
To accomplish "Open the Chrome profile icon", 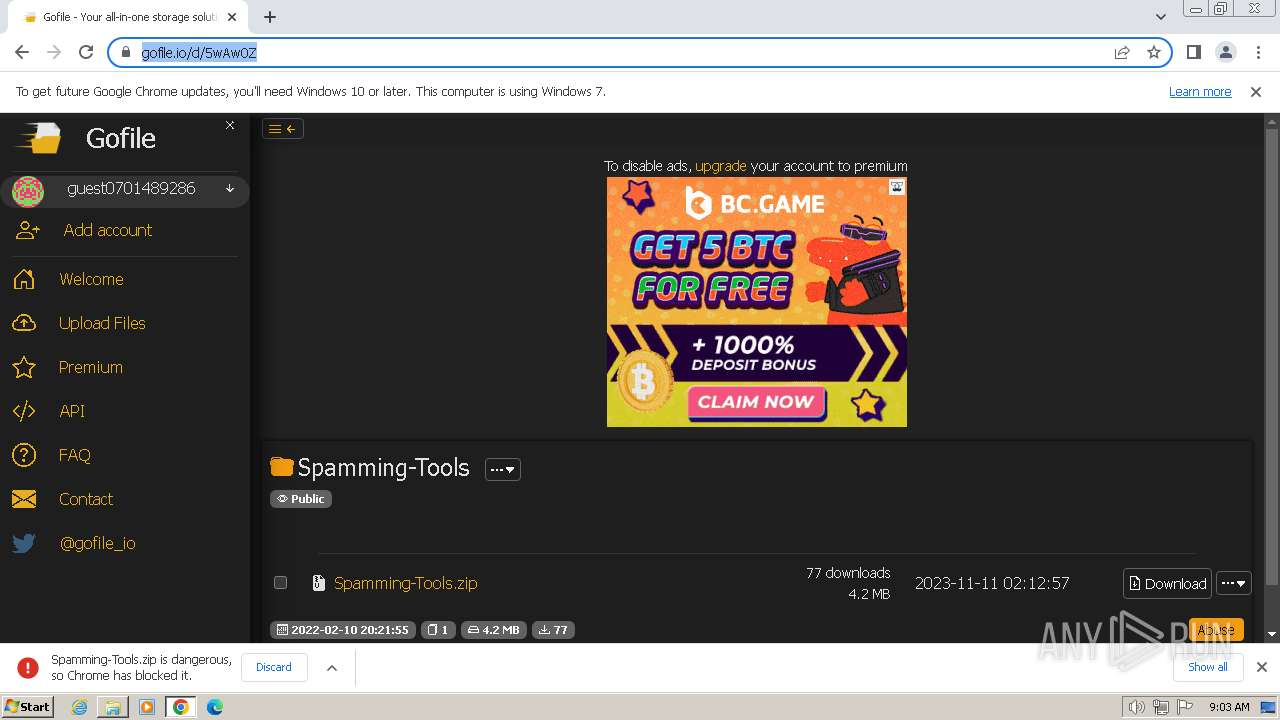I will [1226, 52].
